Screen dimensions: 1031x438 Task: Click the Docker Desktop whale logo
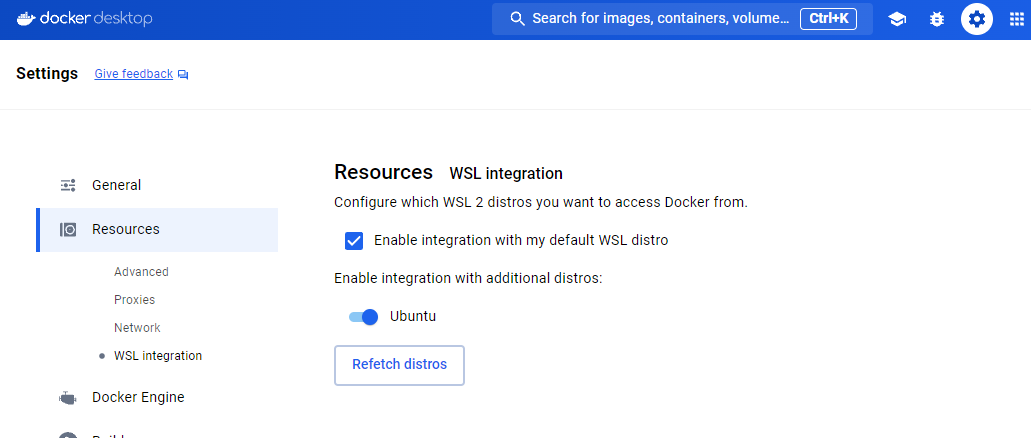point(26,18)
